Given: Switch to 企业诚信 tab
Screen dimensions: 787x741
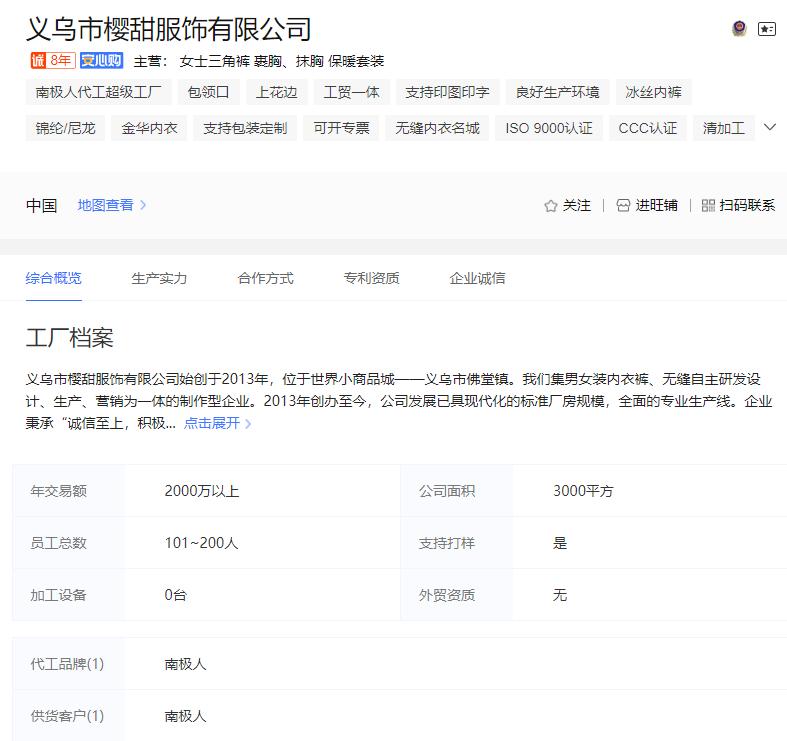Looking at the screenshot, I should 477,278.
